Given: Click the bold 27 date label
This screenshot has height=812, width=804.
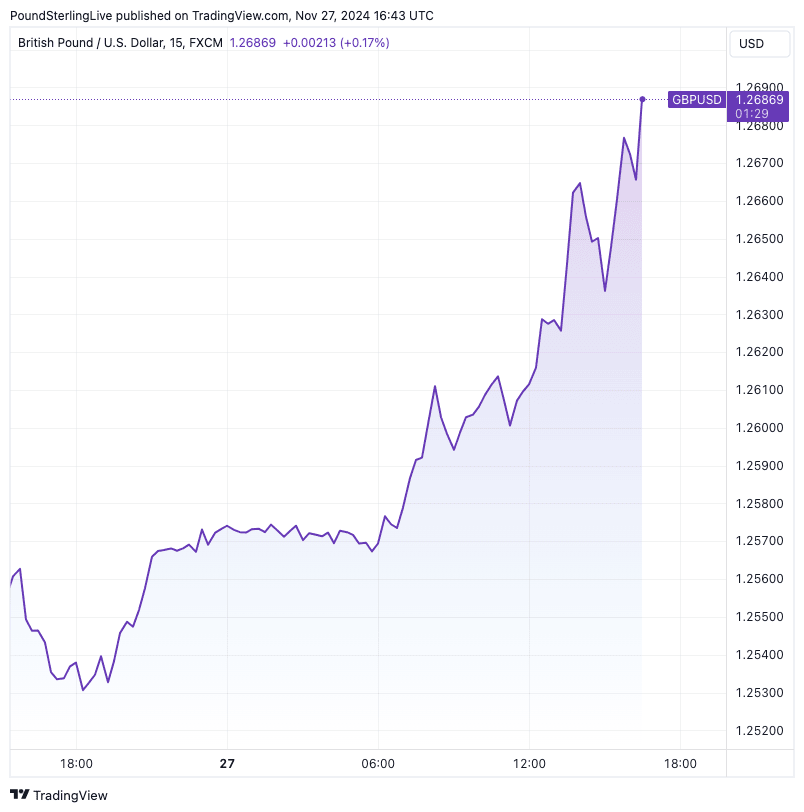Looking at the screenshot, I should tap(227, 763).
